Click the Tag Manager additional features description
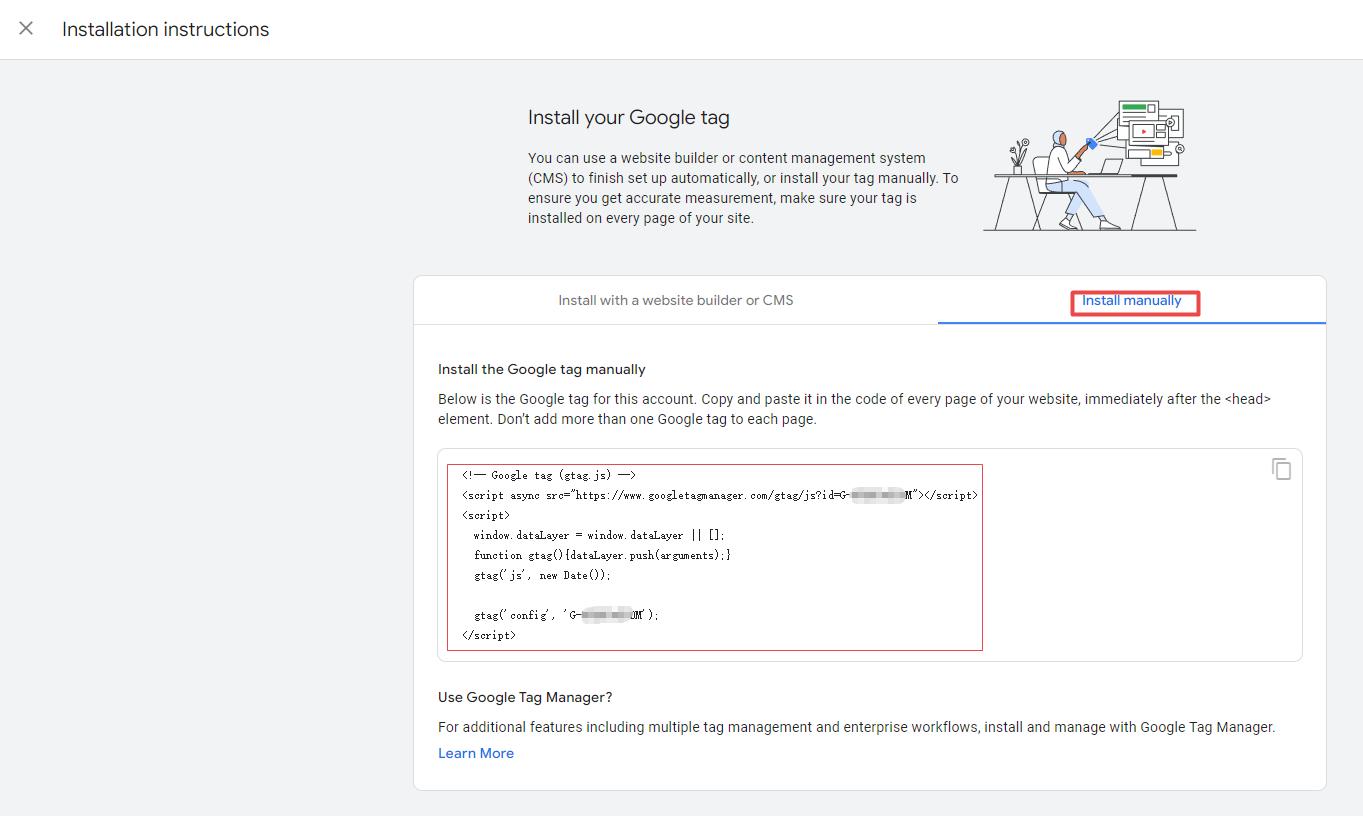1363x816 pixels. click(x=857, y=727)
